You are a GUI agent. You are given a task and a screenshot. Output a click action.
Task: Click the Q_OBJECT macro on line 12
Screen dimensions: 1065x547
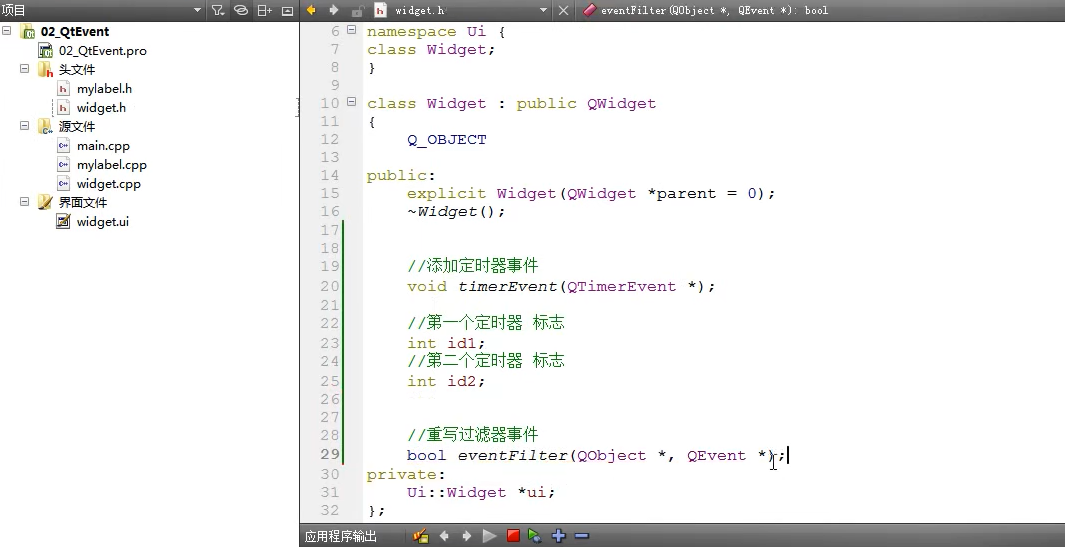447,139
